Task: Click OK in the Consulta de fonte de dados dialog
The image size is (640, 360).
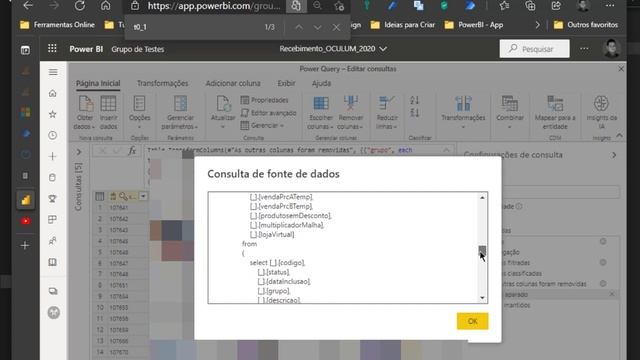Action: [472, 321]
